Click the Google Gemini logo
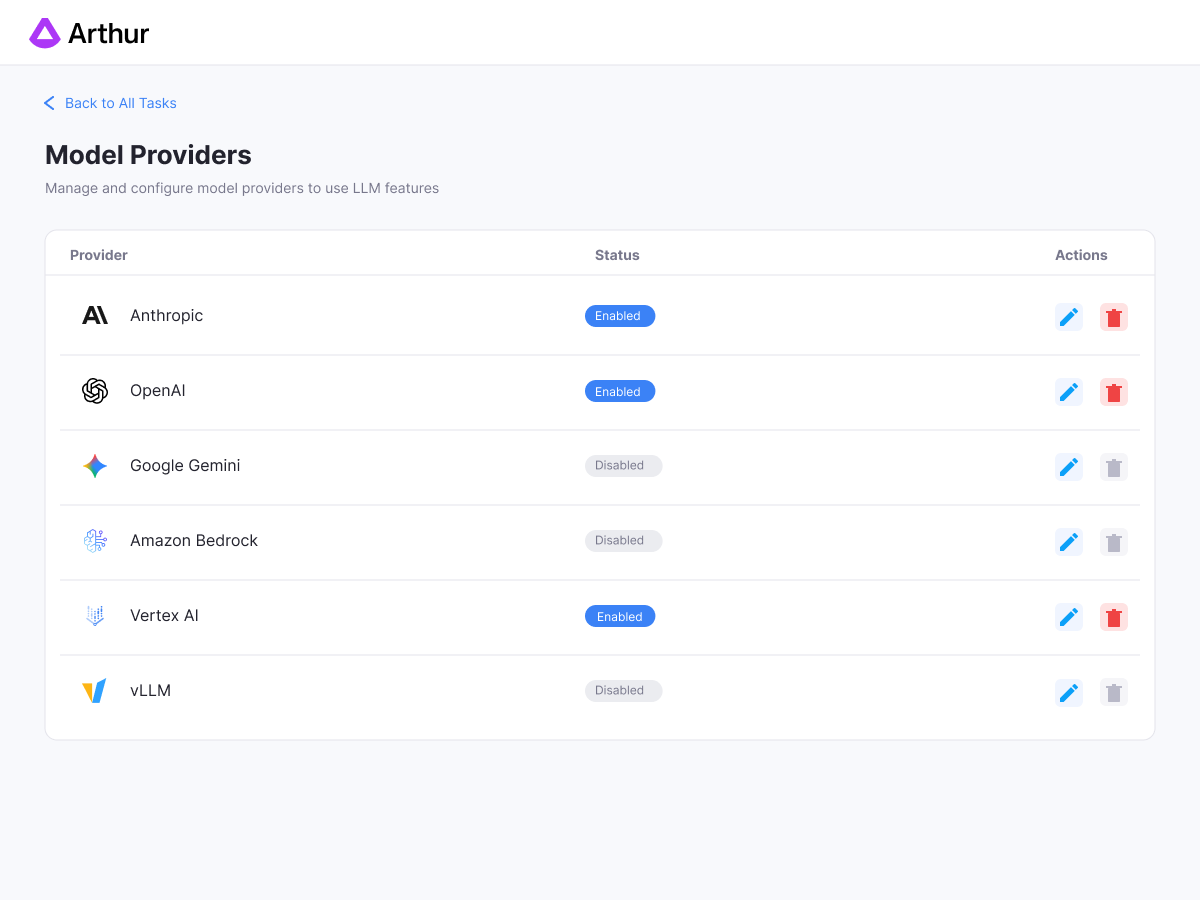Viewport: 1200px width, 900px height. pyautogui.click(x=95, y=465)
